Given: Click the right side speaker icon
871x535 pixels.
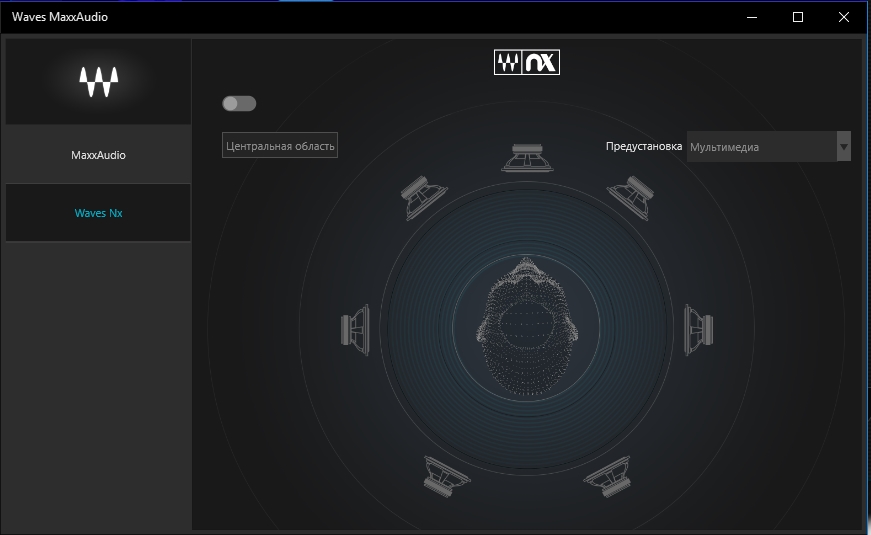Looking at the screenshot, I should tap(699, 330).
